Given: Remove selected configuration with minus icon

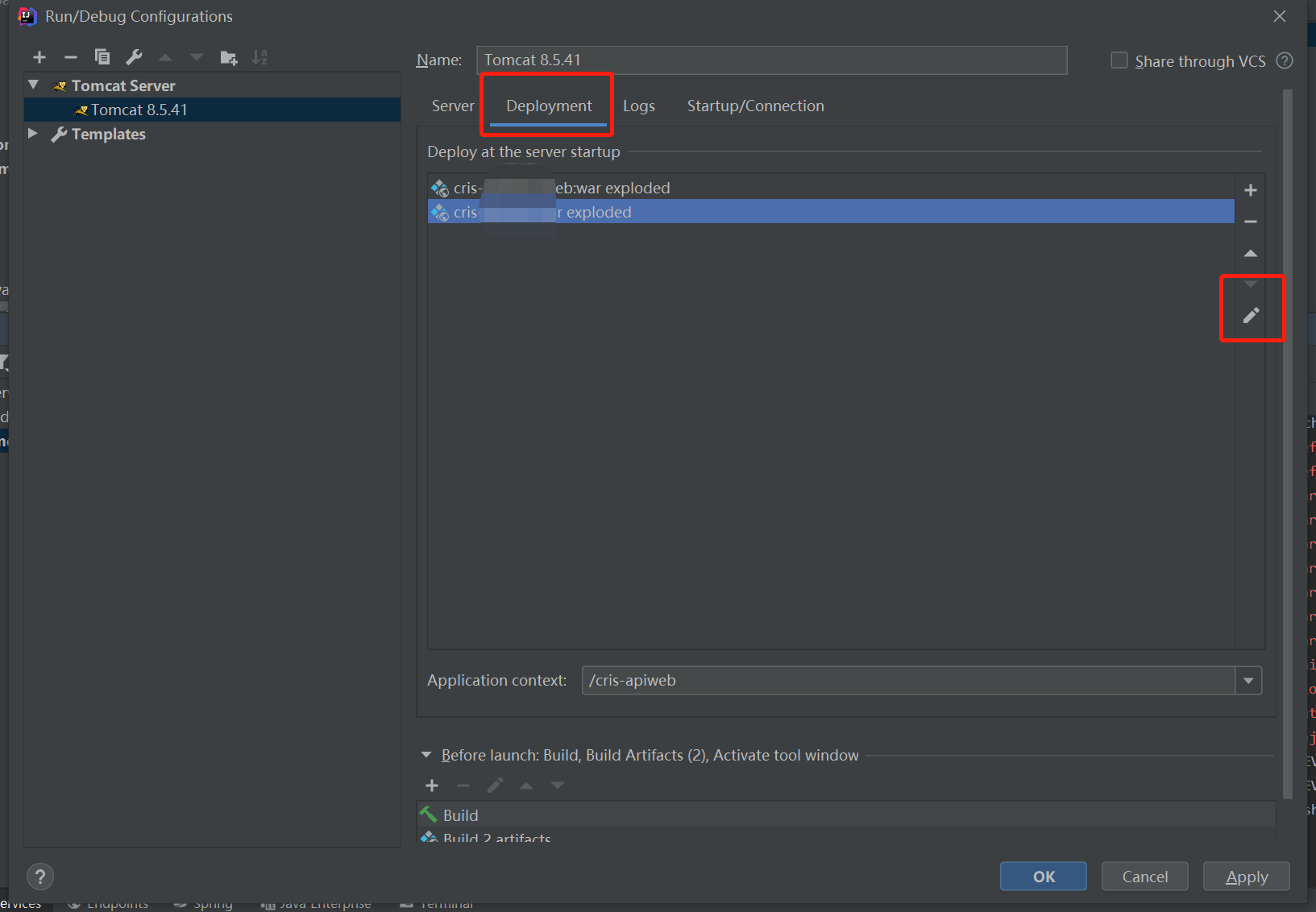Looking at the screenshot, I should tap(71, 57).
